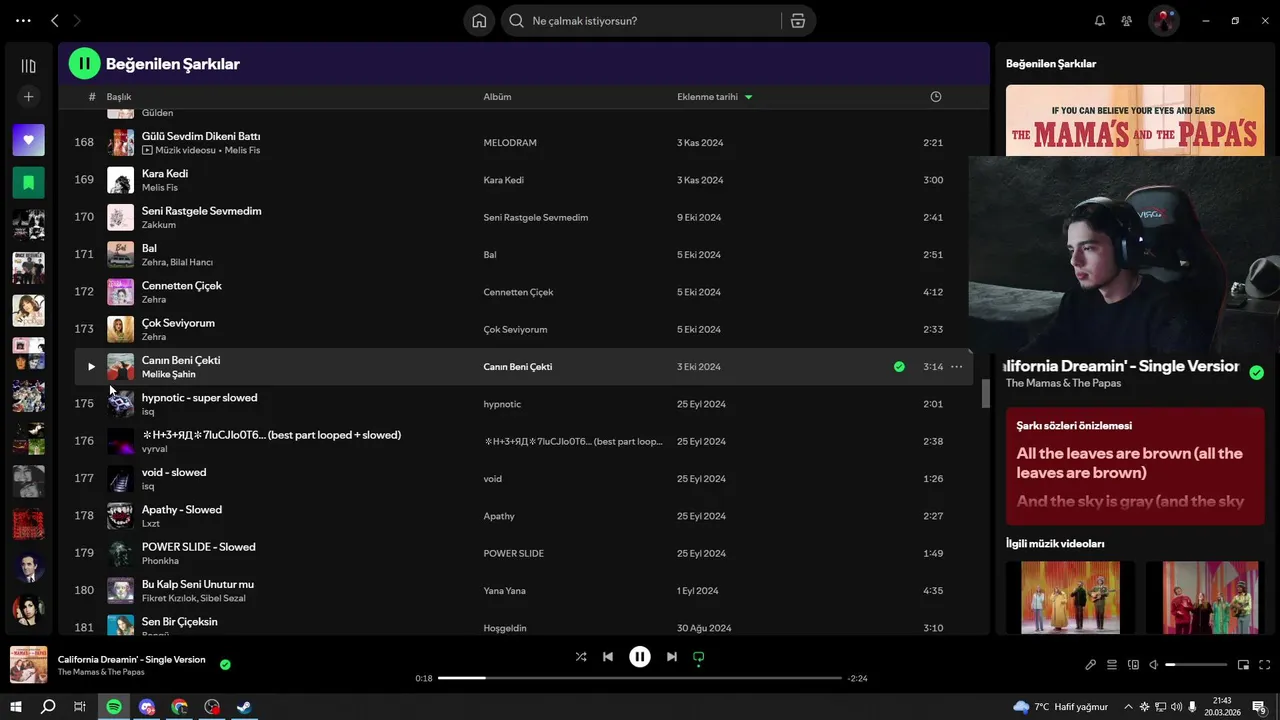Skip to previous track
The width and height of the screenshot is (1280, 720).
(608, 657)
